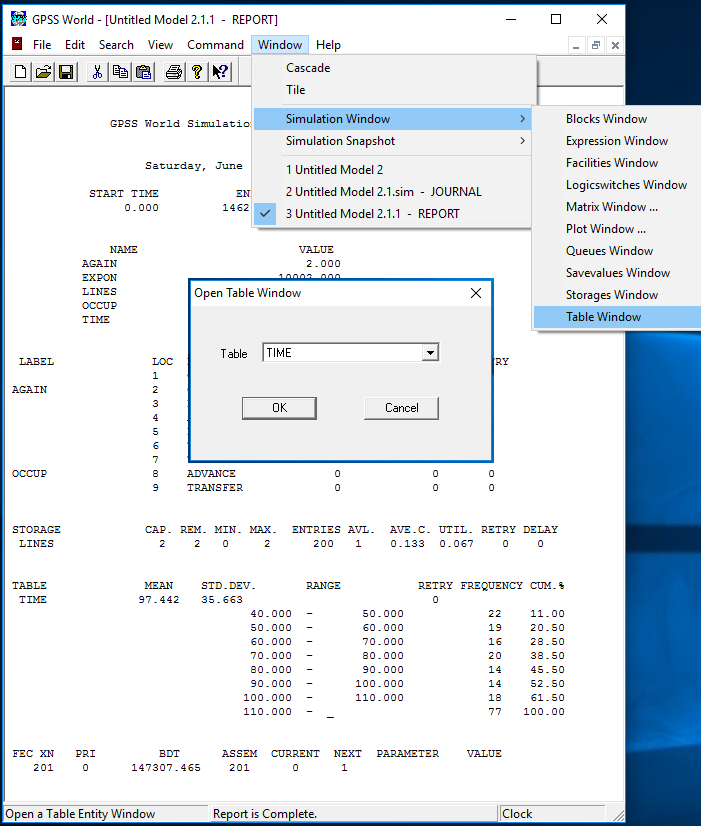The image size is (703, 826).
Task: Click the UTIL. value 0.067
Action: click(x=457, y=544)
